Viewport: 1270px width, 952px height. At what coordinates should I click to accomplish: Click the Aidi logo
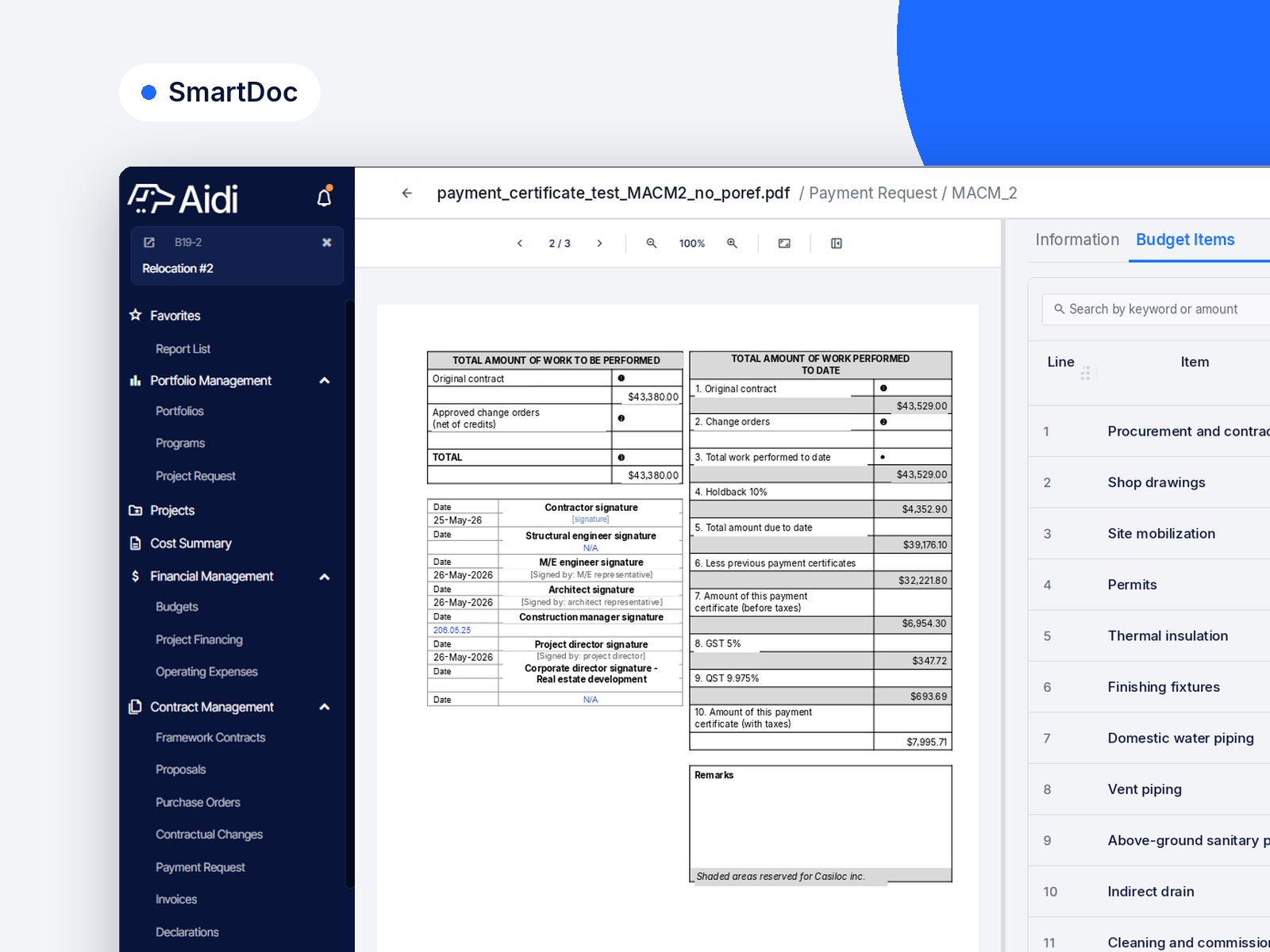click(183, 198)
